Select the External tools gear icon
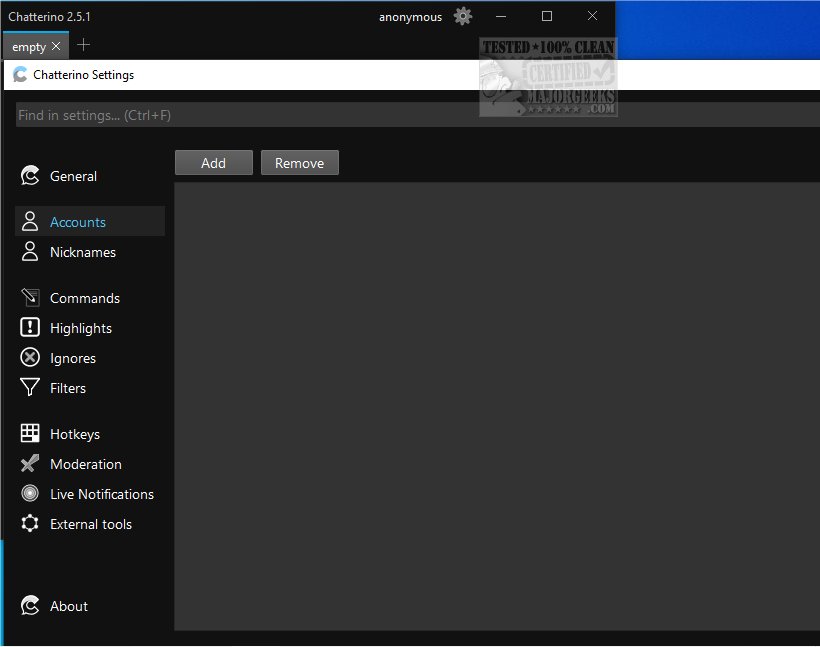This screenshot has height=647, width=820. pyautogui.click(x=30, y=524)
